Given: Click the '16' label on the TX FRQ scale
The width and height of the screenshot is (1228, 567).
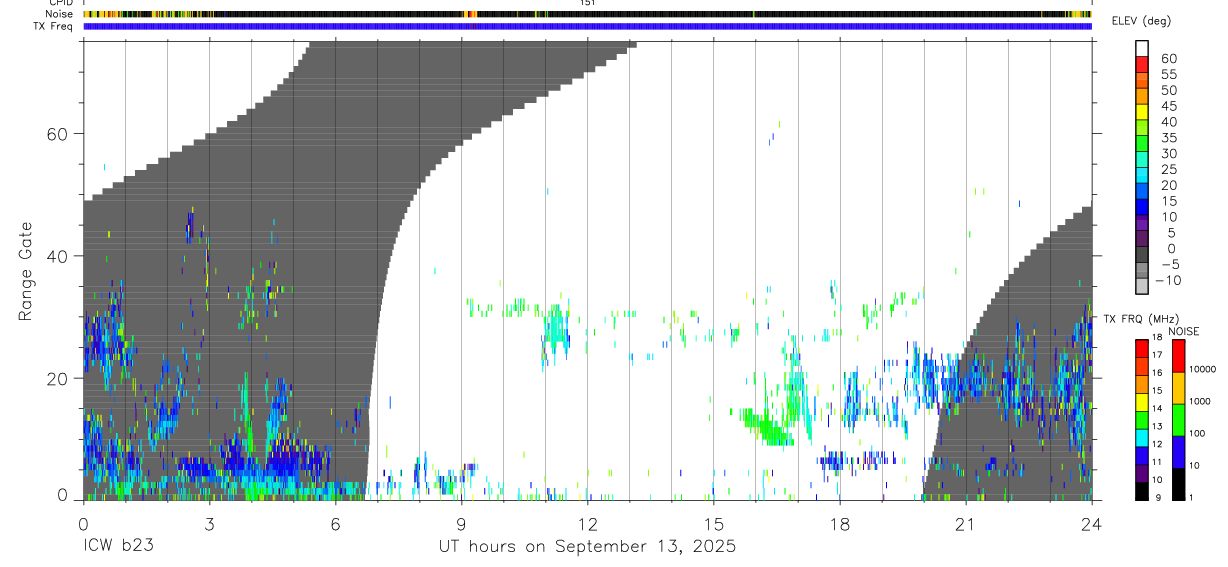Looking at the screenshot, I should 1159,373.
